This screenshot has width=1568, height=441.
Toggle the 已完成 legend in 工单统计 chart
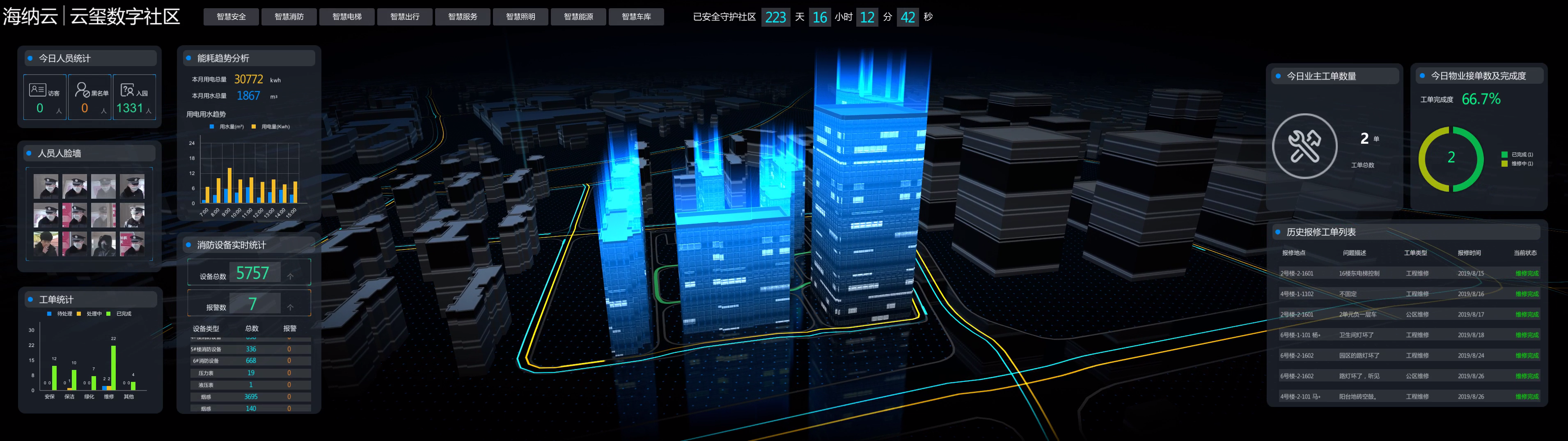(109, 314)
